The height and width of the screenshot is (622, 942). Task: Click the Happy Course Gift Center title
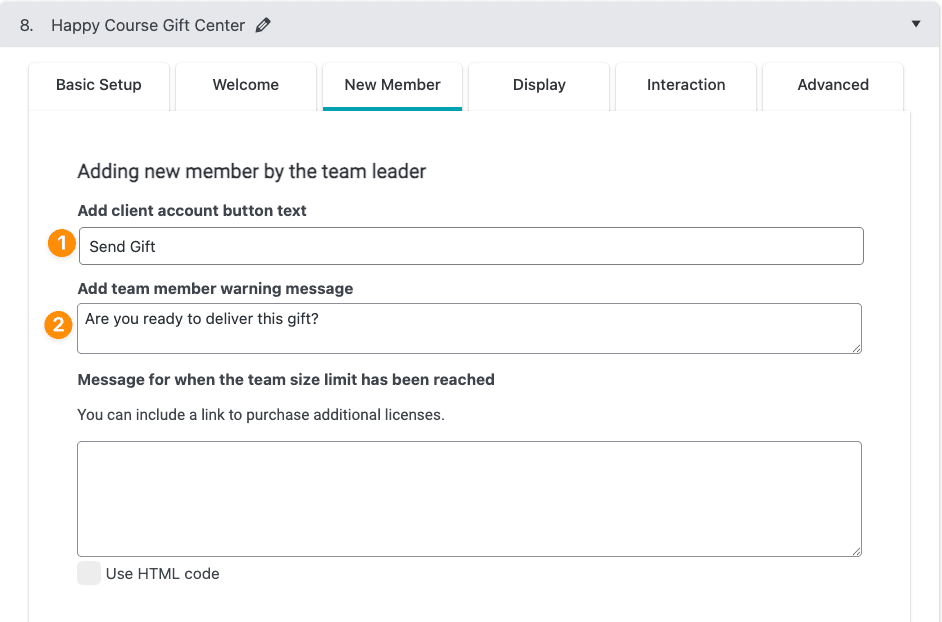tap(148, 26)
